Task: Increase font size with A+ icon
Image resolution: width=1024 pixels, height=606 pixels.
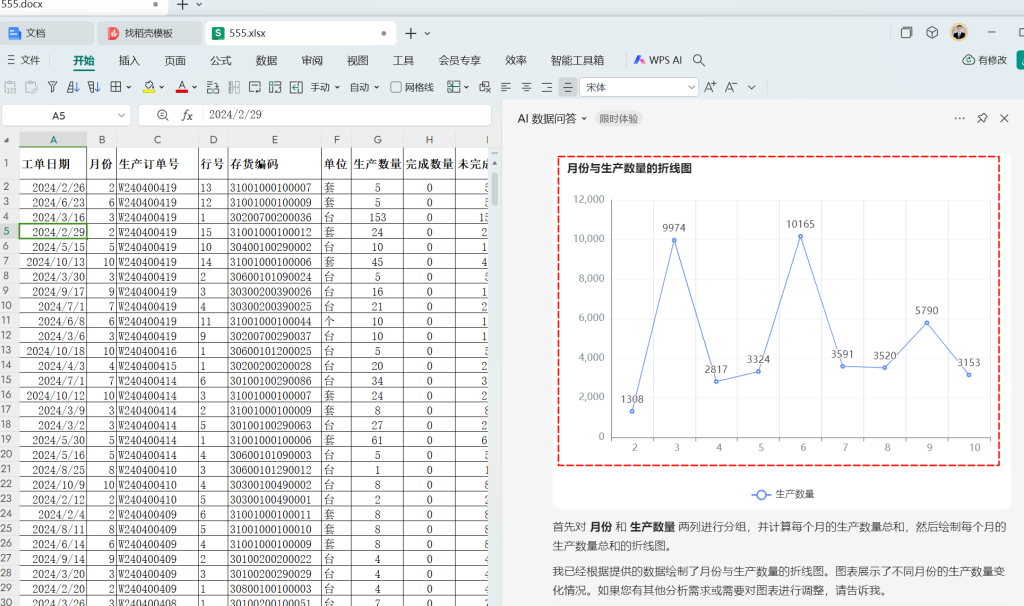Action: (710, 87)
